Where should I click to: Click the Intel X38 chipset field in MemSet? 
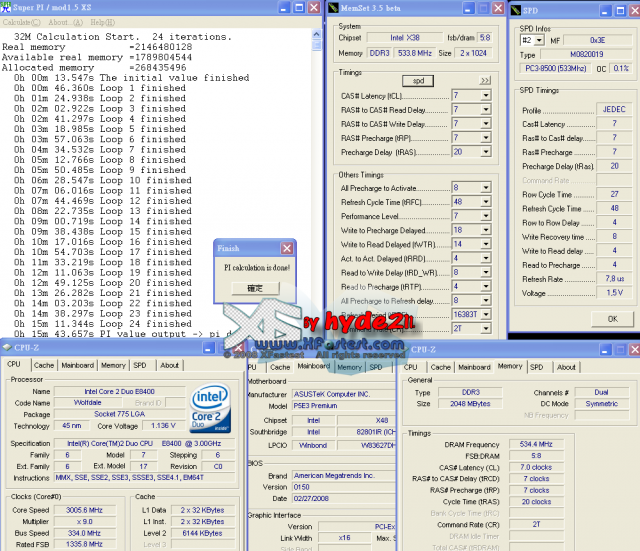(x=404, y=38)
